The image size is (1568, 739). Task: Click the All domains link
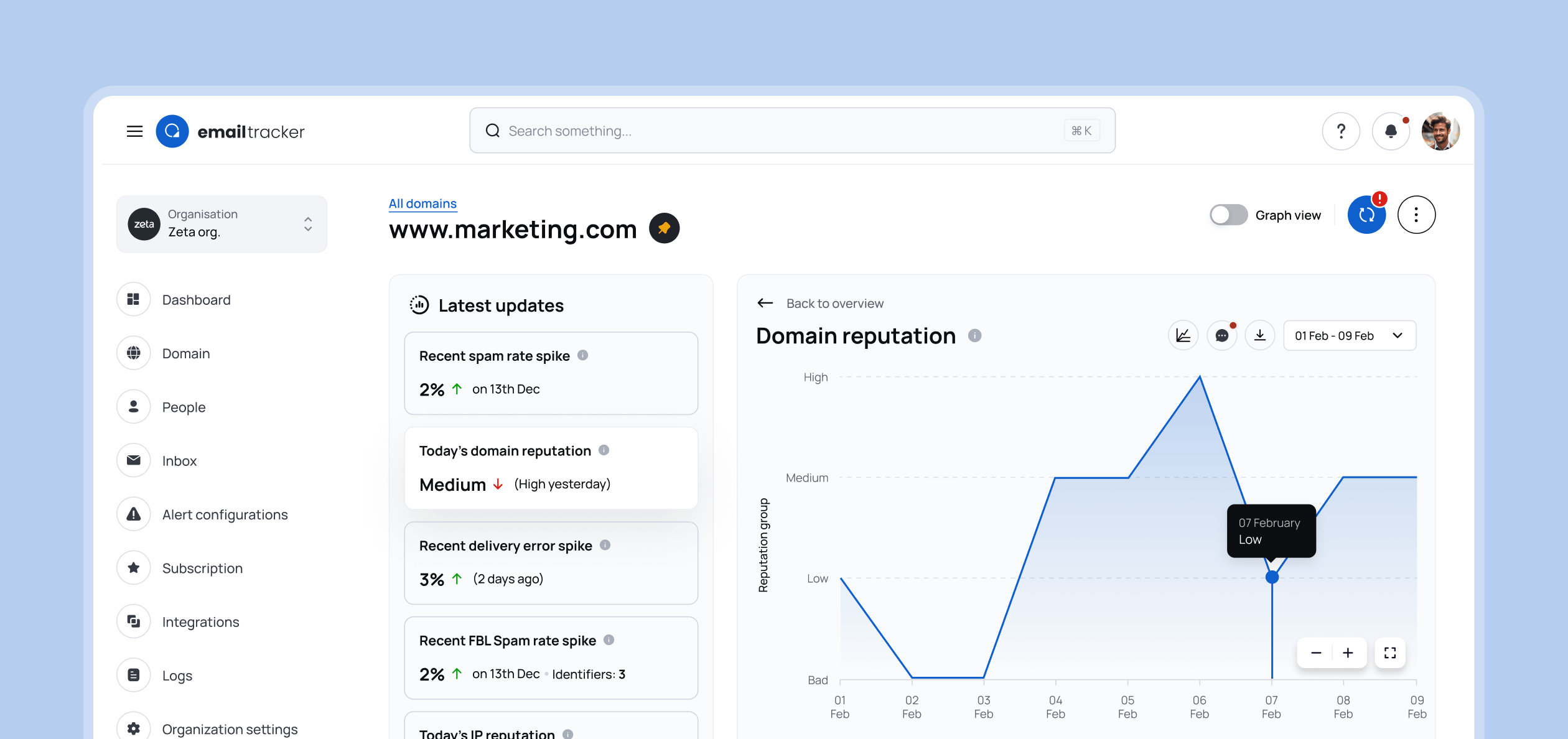422,203
